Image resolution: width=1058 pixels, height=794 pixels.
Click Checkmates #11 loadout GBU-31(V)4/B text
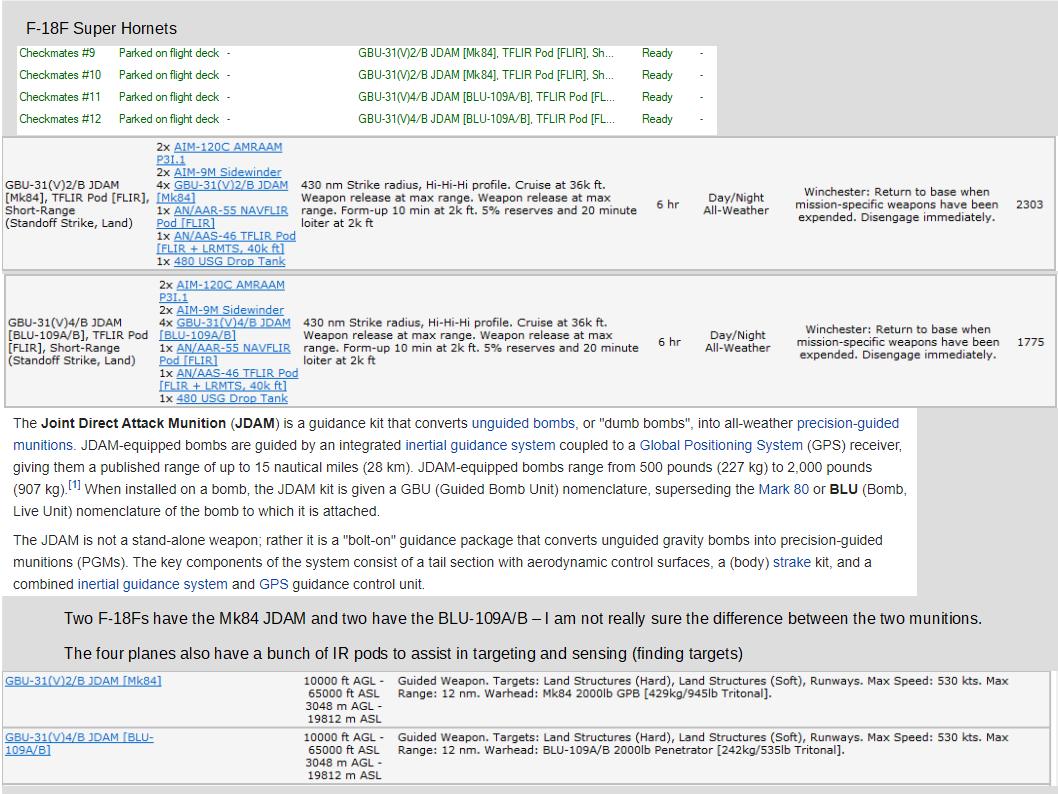[x=486, y=97]
